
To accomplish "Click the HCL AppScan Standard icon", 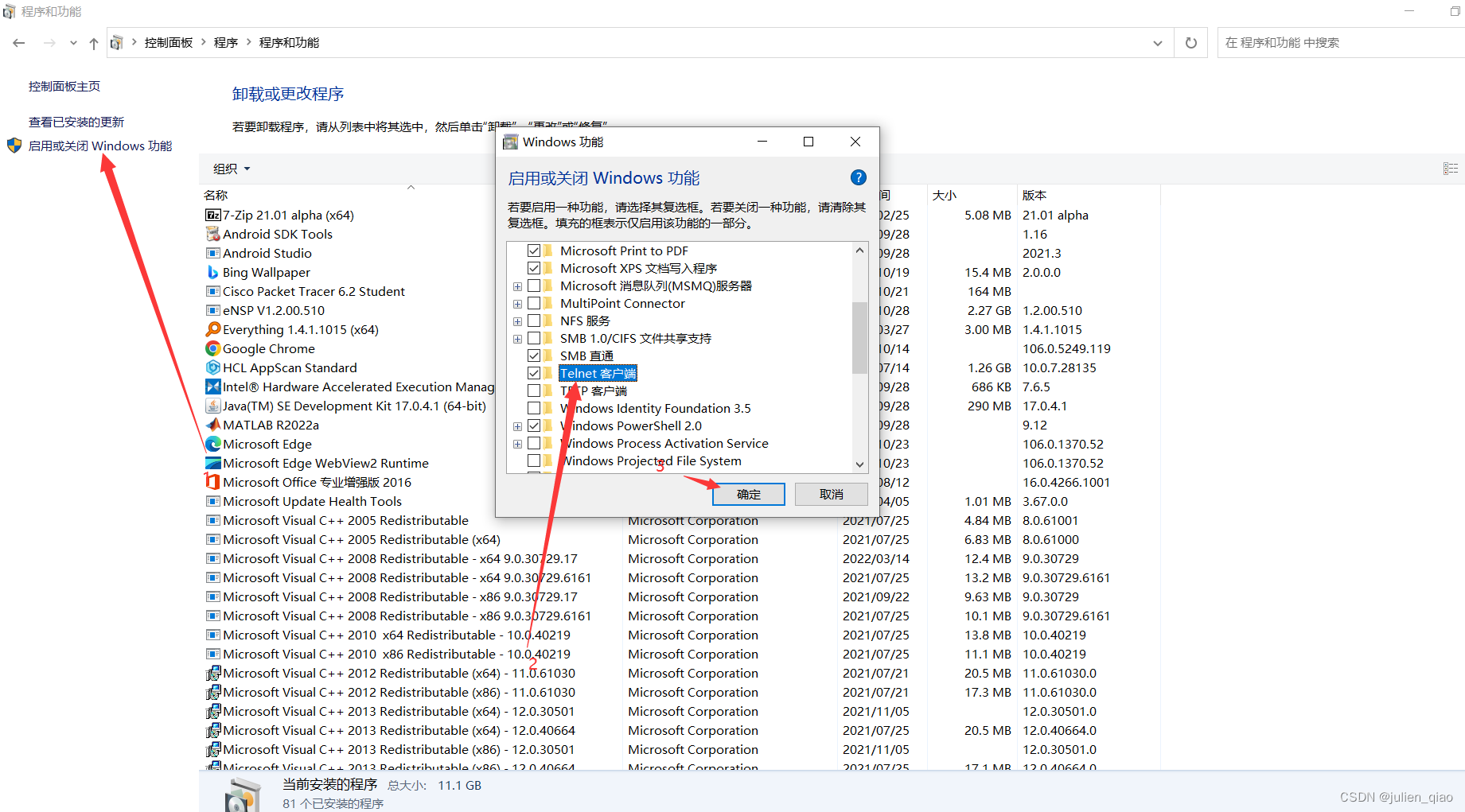I will coord(212,367).
